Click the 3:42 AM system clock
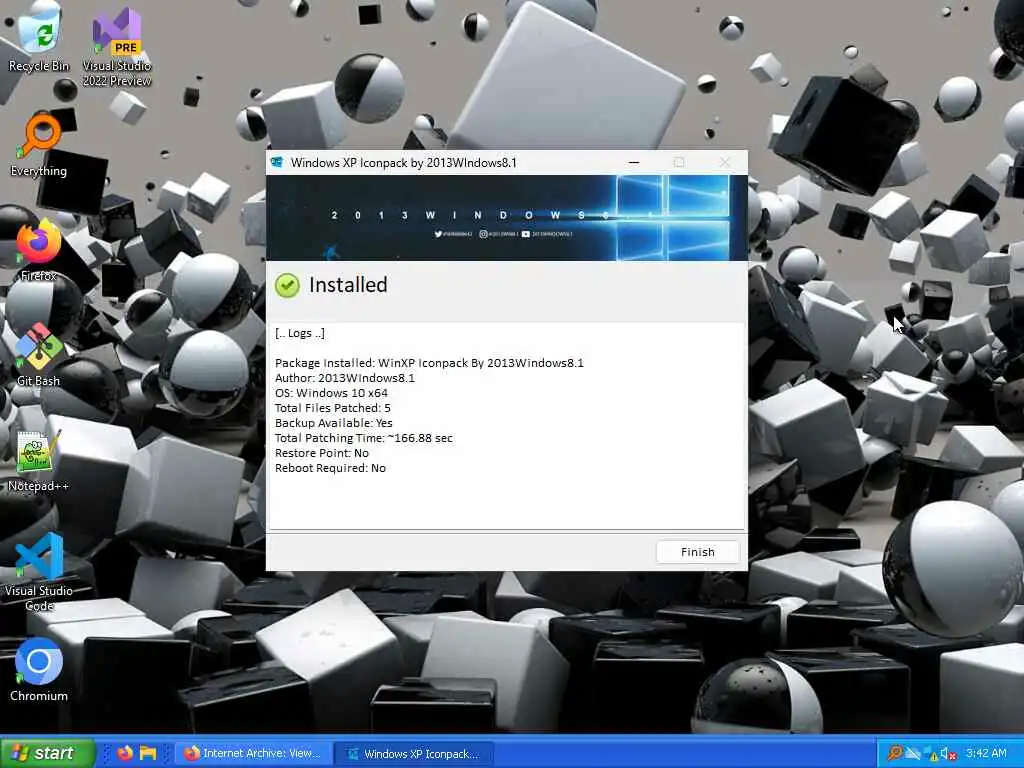The height and width of the screenshot is (768, 1024). (986, 753)
